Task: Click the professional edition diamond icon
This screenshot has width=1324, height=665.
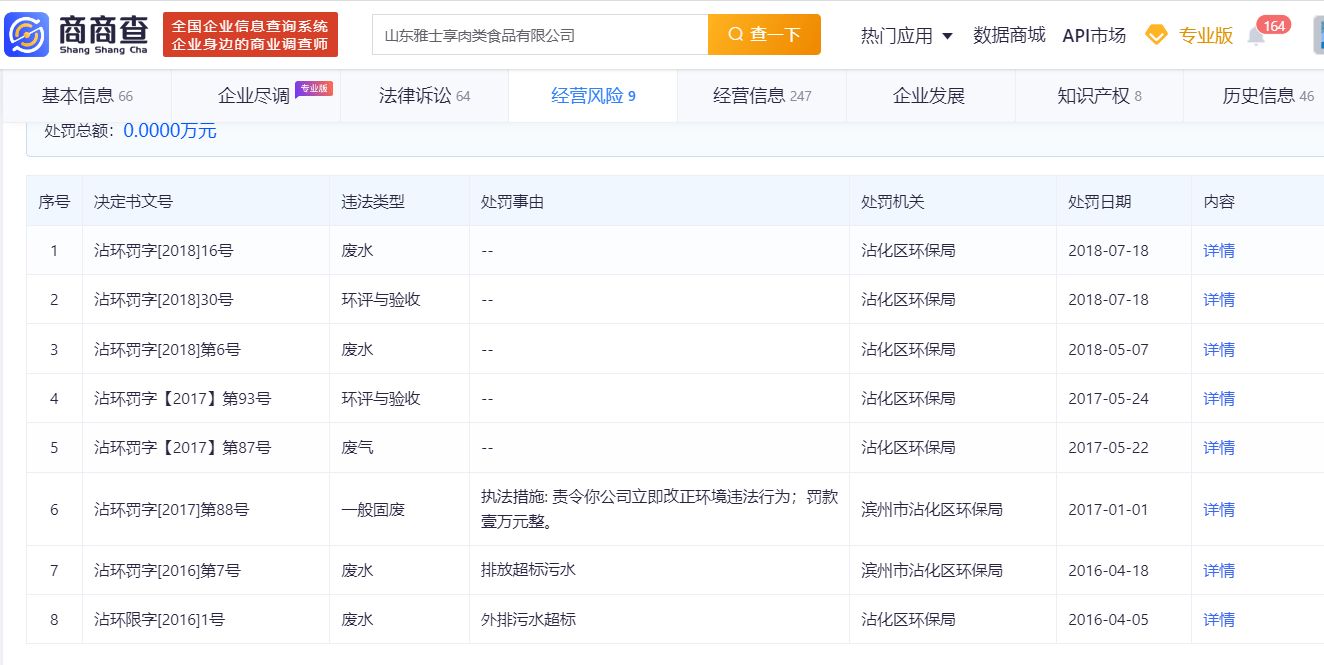Action: 1156,35
